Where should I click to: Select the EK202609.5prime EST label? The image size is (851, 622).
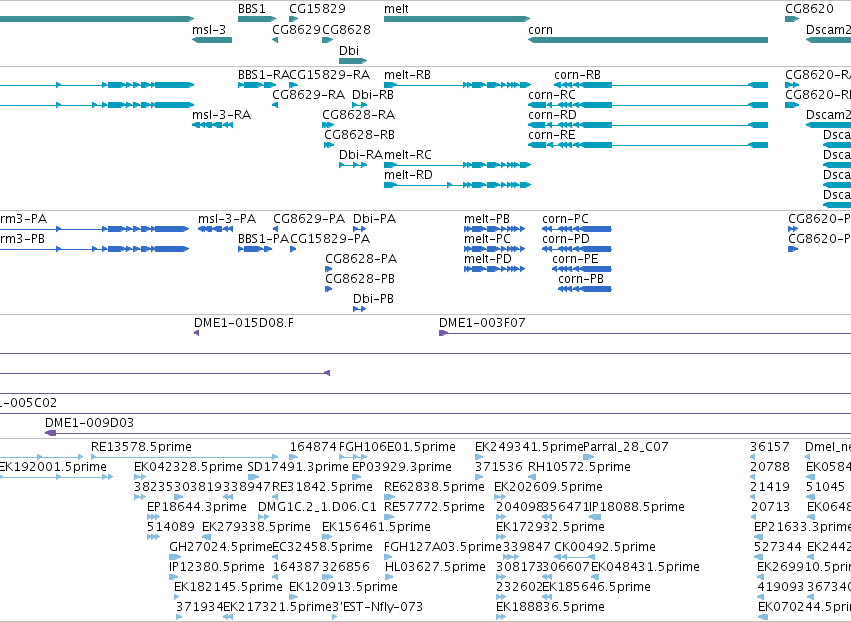548,487
